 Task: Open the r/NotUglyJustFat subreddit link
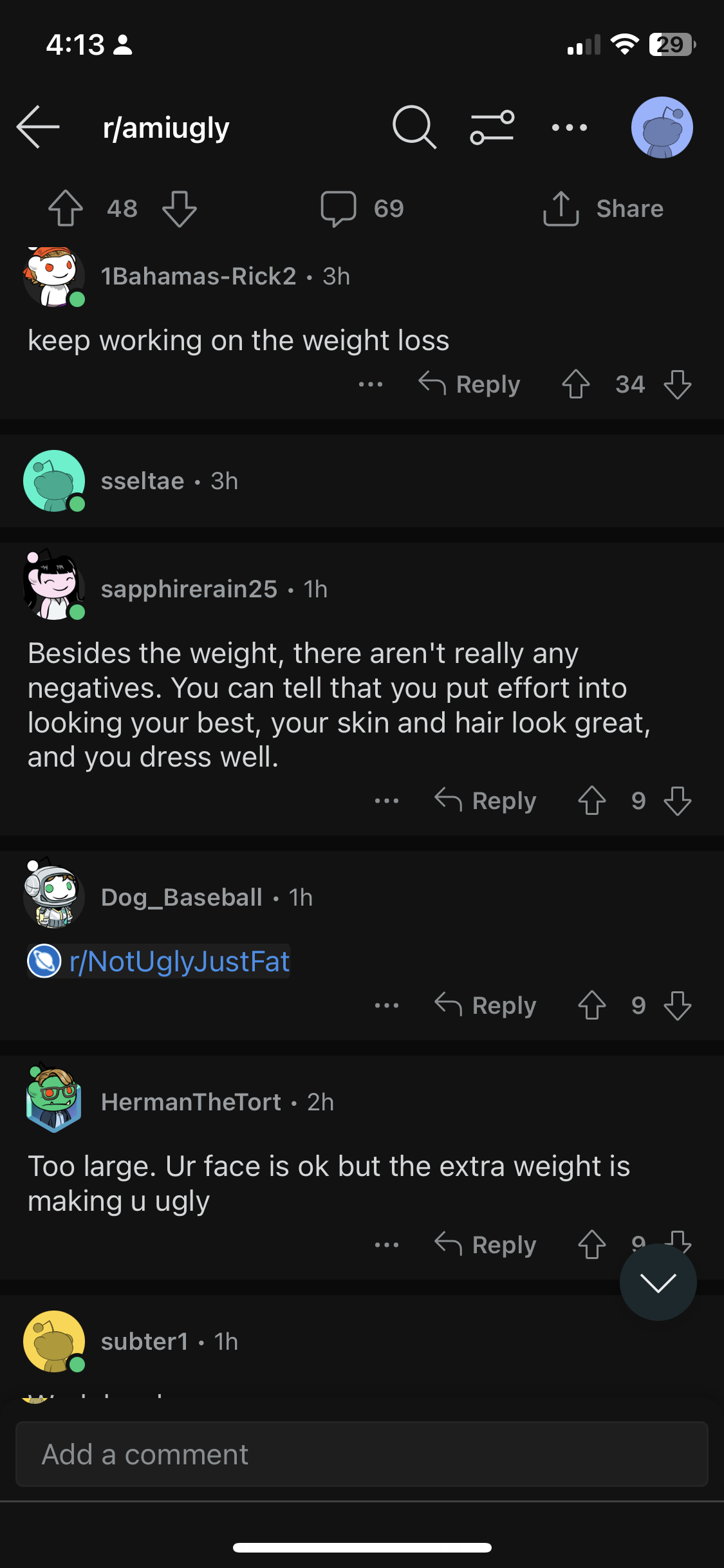point(179,961)
